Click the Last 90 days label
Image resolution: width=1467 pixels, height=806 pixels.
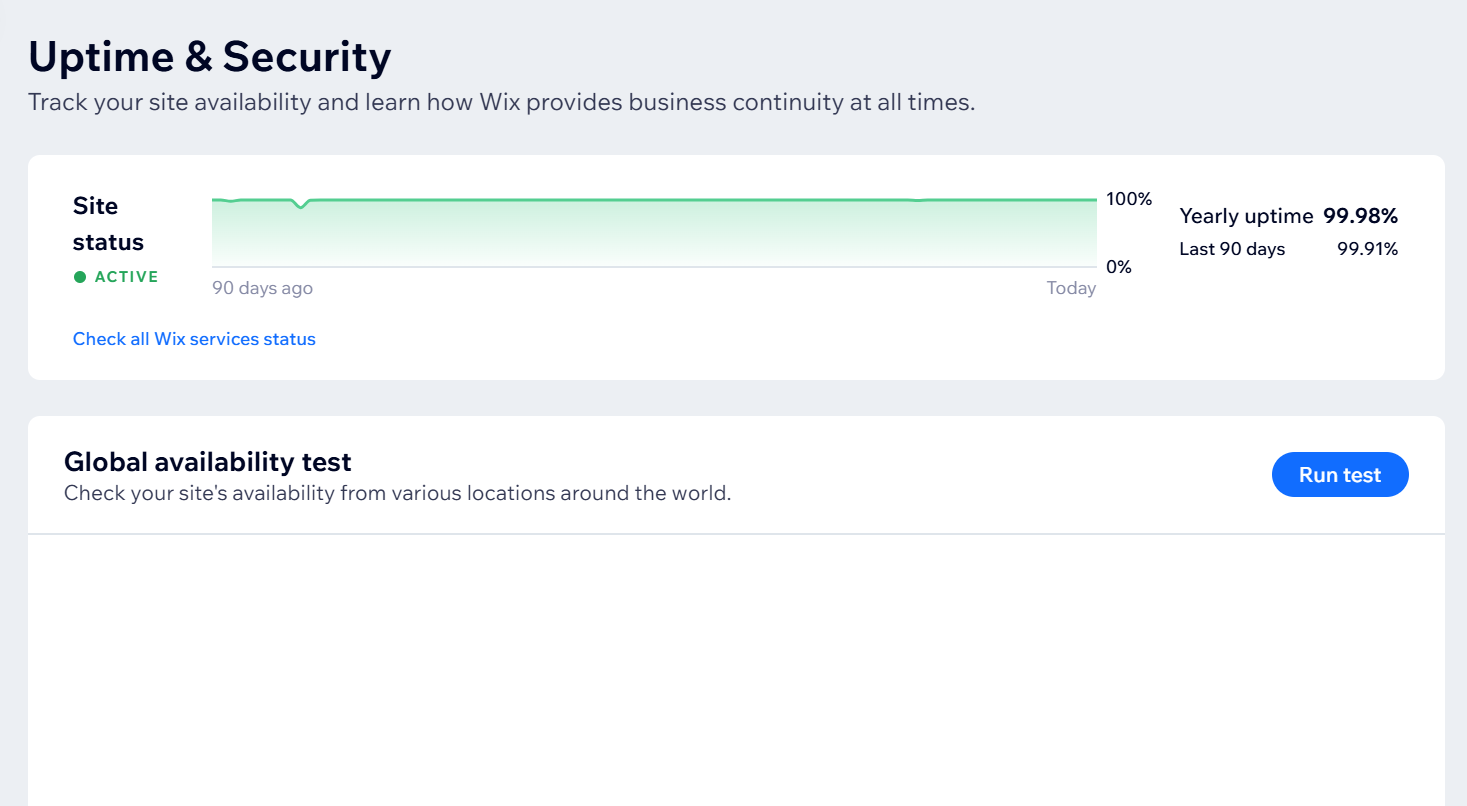point(1232,249)
